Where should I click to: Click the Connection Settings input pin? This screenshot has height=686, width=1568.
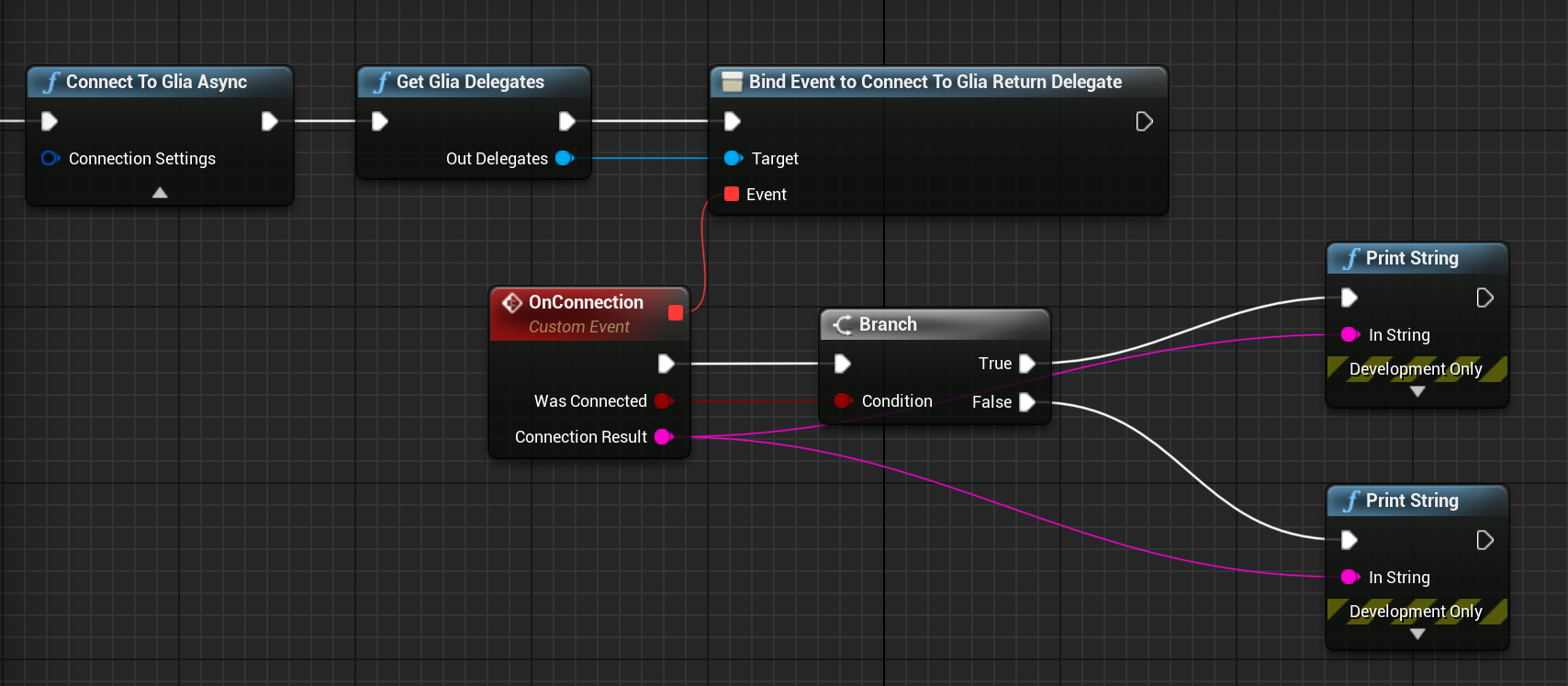[50, 159]
